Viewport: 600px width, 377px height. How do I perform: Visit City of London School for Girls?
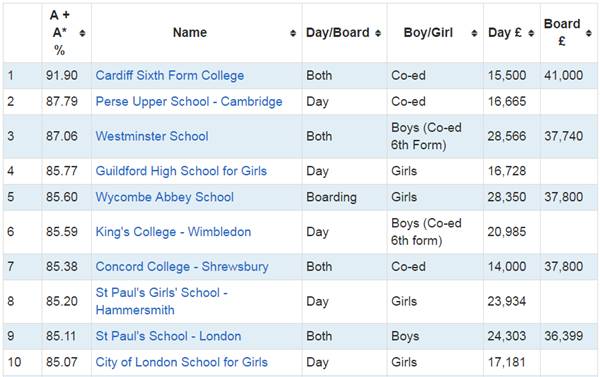[181, 362]
